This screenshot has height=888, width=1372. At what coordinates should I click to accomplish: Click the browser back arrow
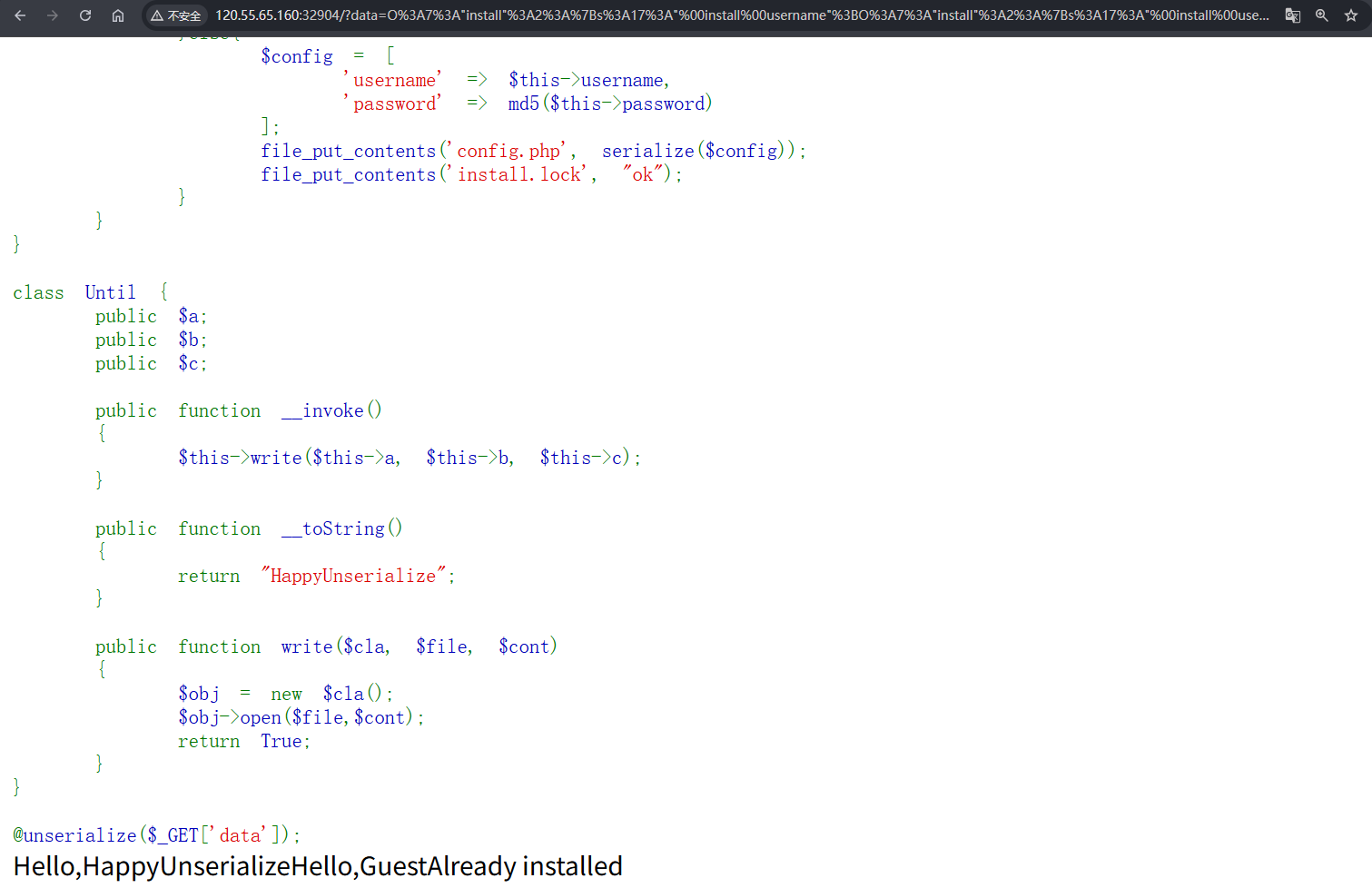tap(20, 15)
